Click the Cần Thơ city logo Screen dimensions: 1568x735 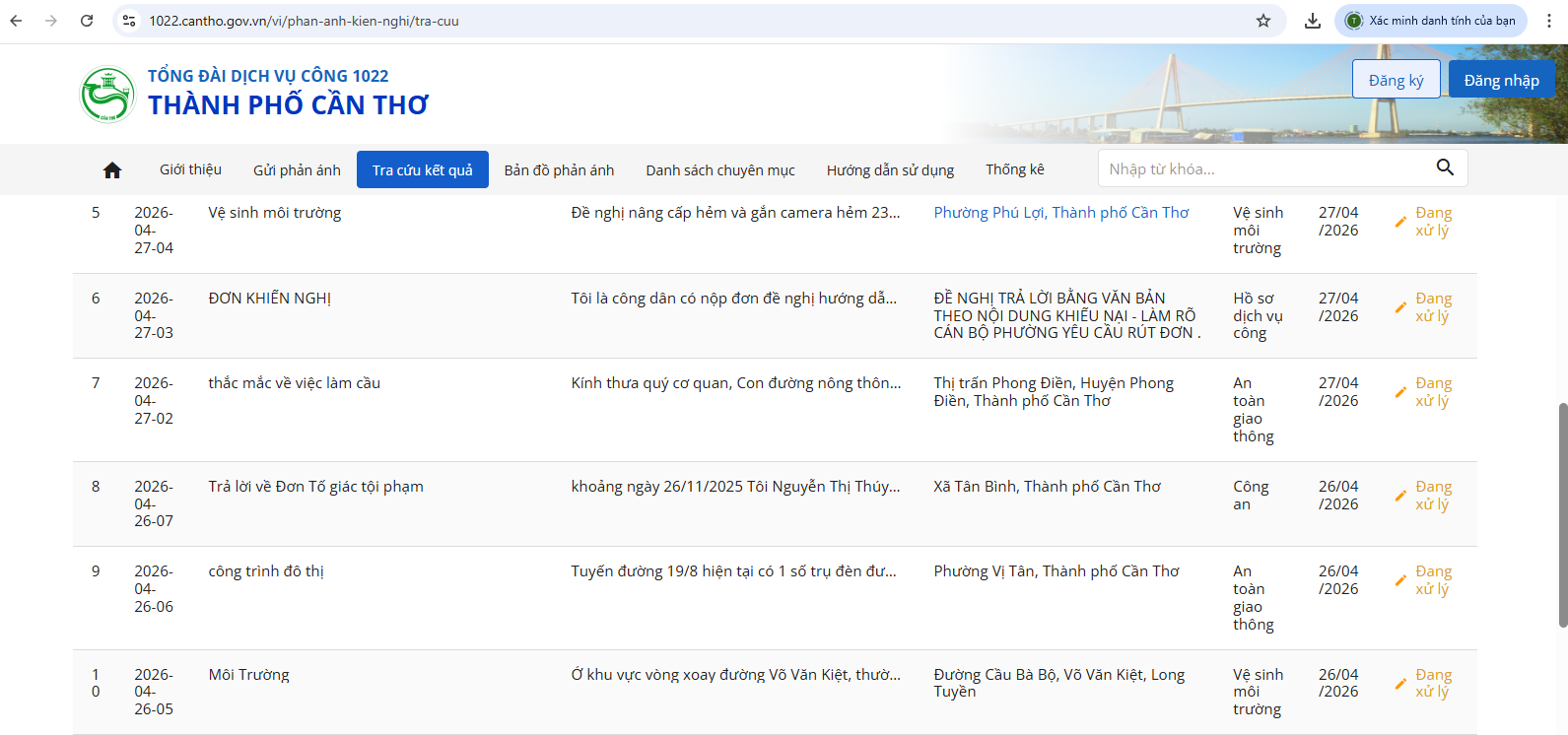[x=107, y=95]
